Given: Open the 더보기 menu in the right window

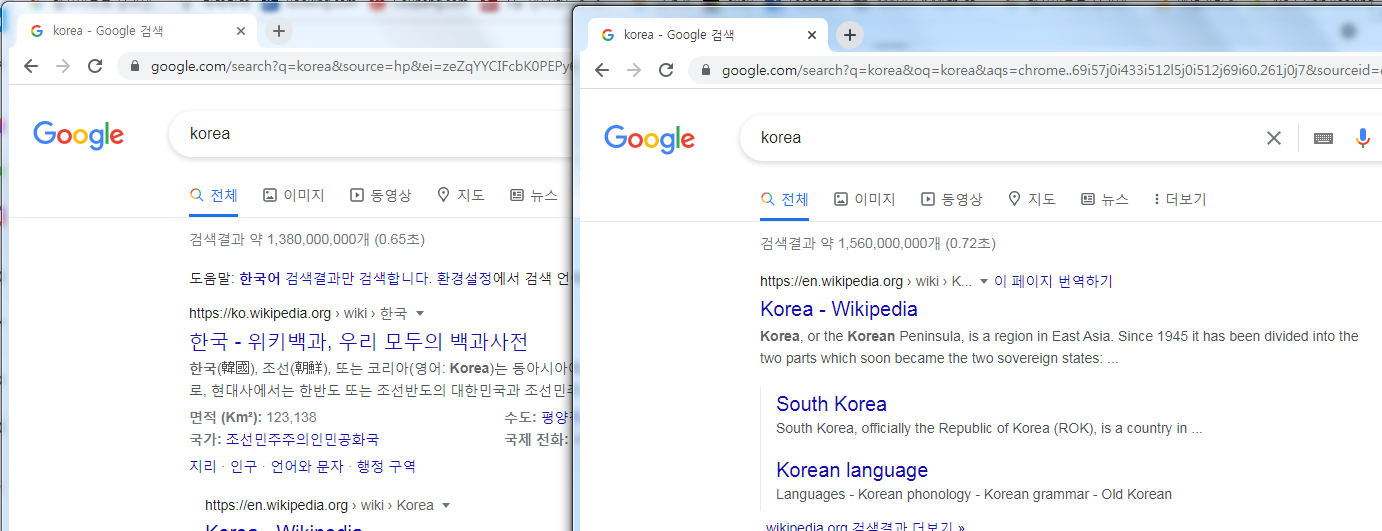Looking at the screenshot, I should (x=1180, y=199).
